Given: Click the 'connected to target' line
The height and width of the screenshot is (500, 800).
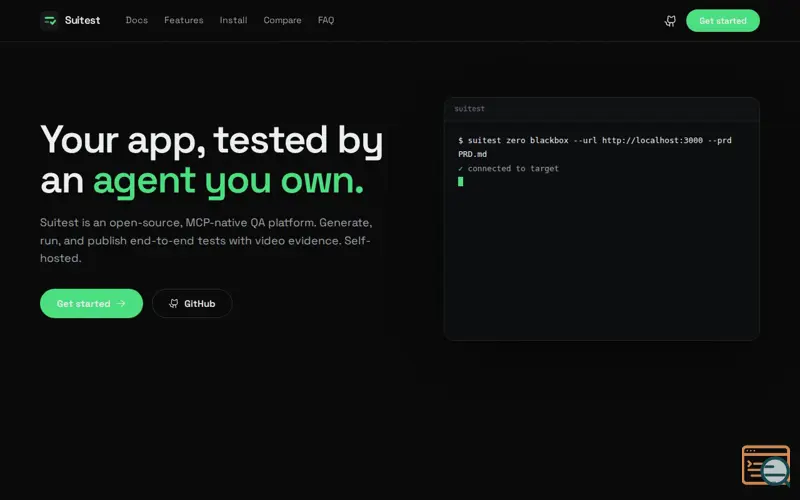Looking at the screenshot, I should (x=509, y=168).
